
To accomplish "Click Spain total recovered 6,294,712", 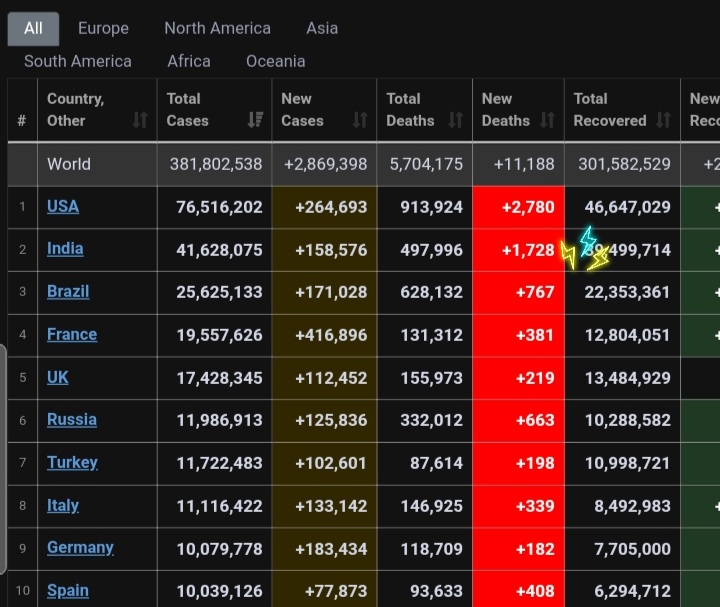I will [632, 591].
